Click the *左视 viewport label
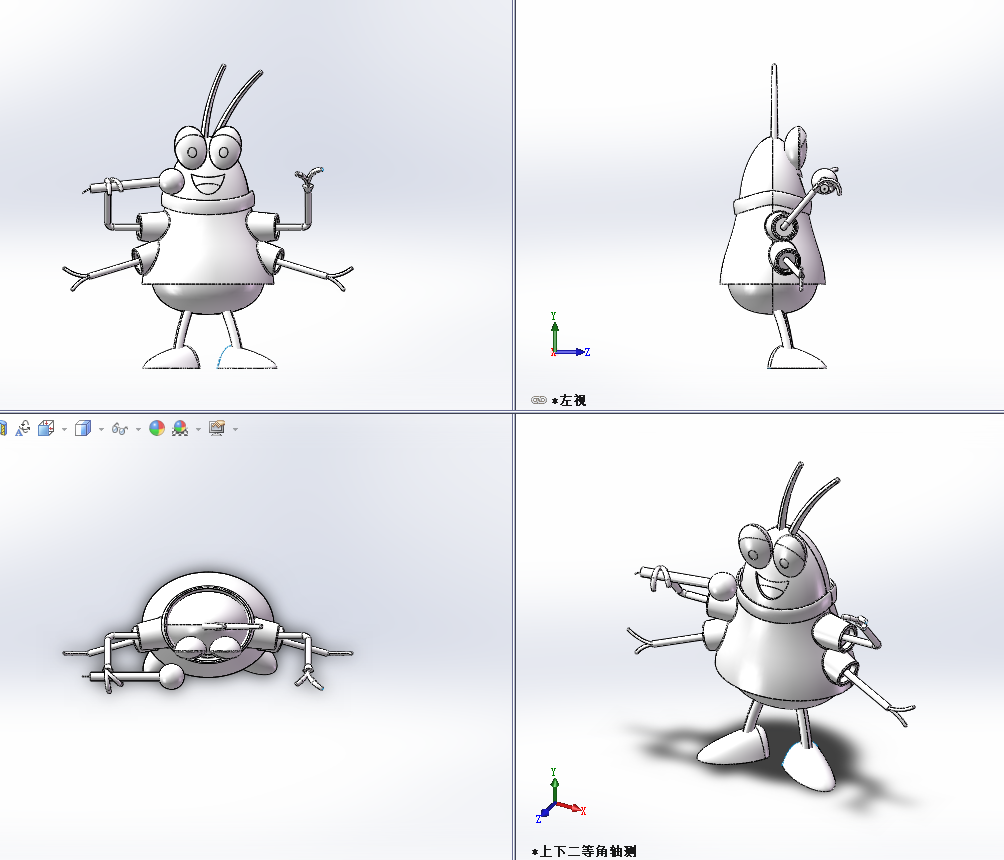The height and width of the screenshot is (860, 1004). pos(569,400)
